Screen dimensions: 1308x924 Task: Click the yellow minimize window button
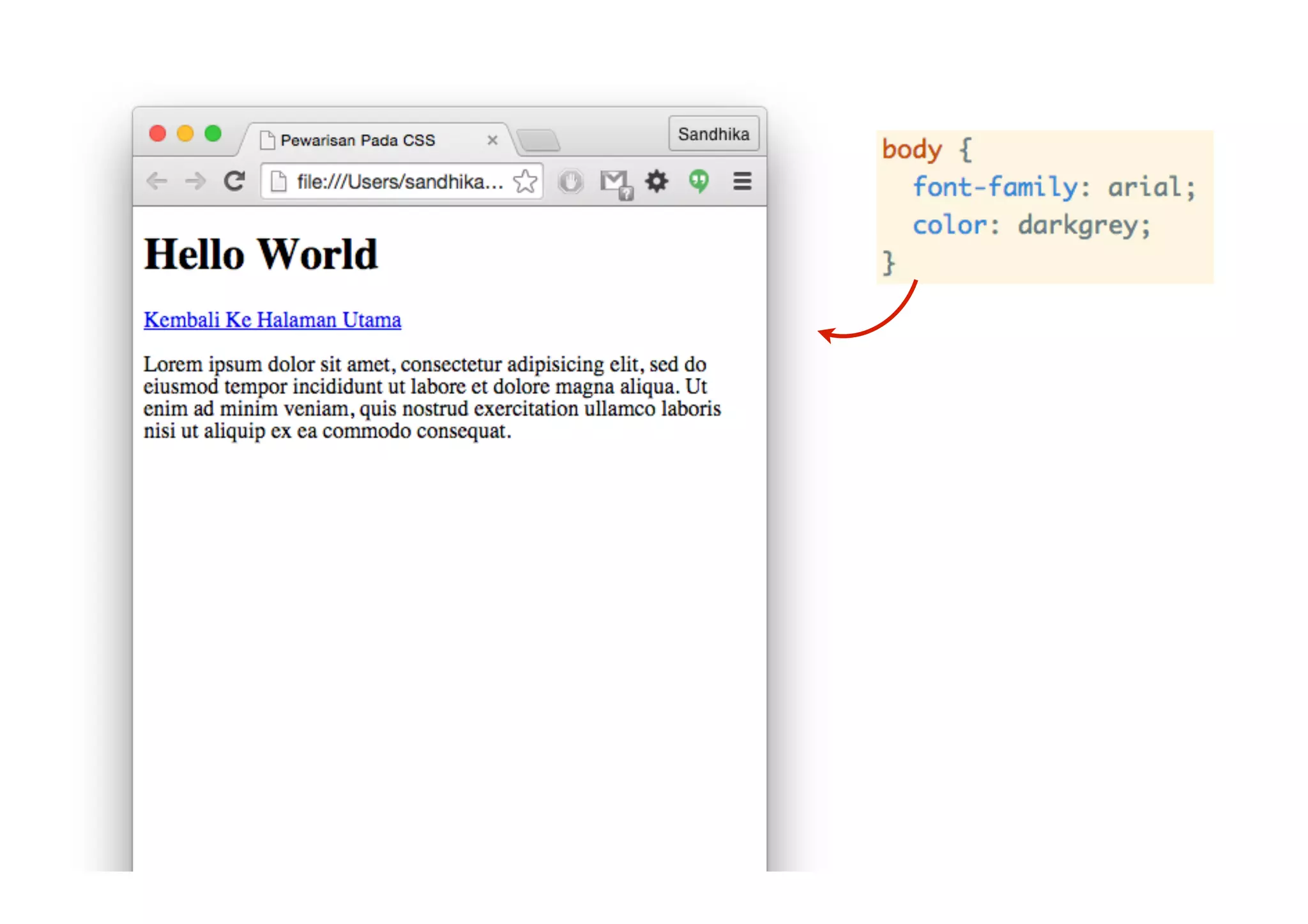coord(185,133)
